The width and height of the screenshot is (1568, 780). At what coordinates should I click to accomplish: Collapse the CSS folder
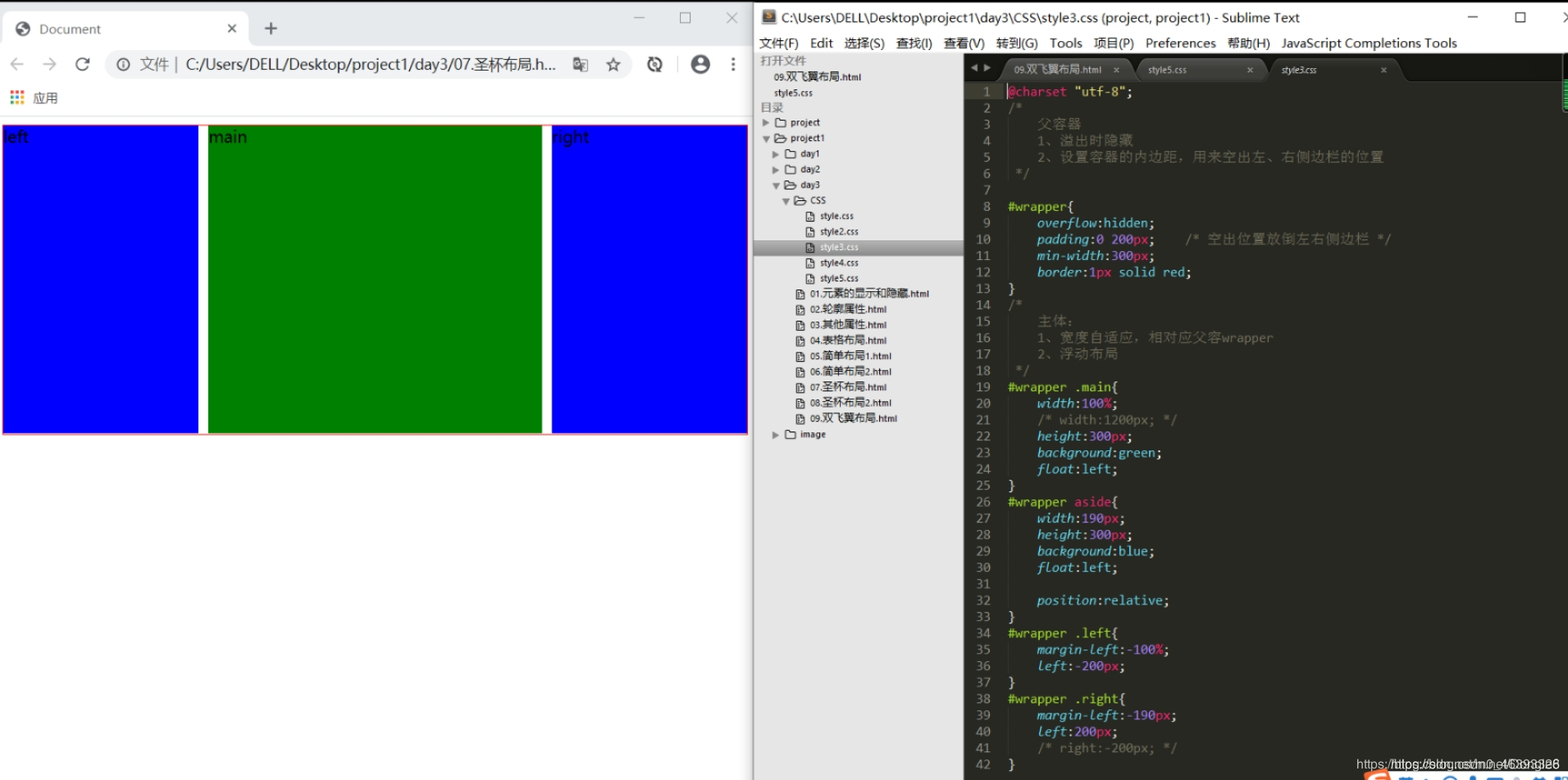click(786, 201)
